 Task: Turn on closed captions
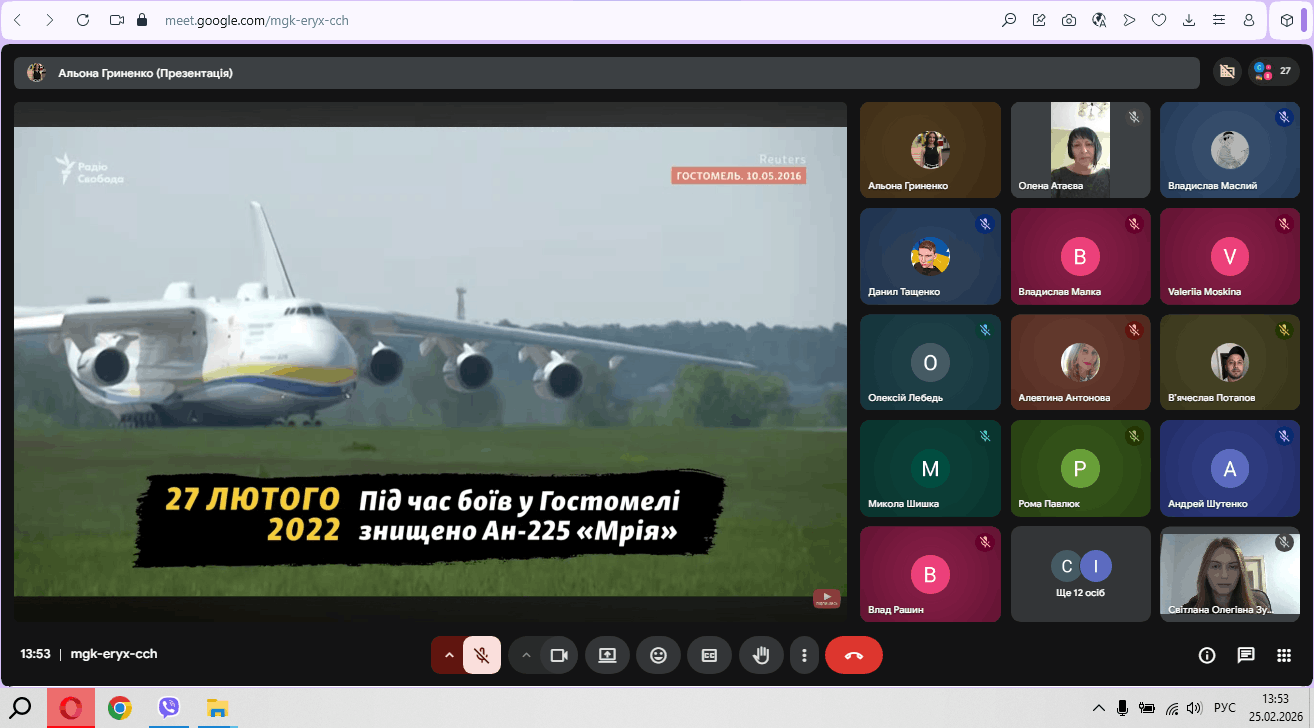tap(709, 655)
